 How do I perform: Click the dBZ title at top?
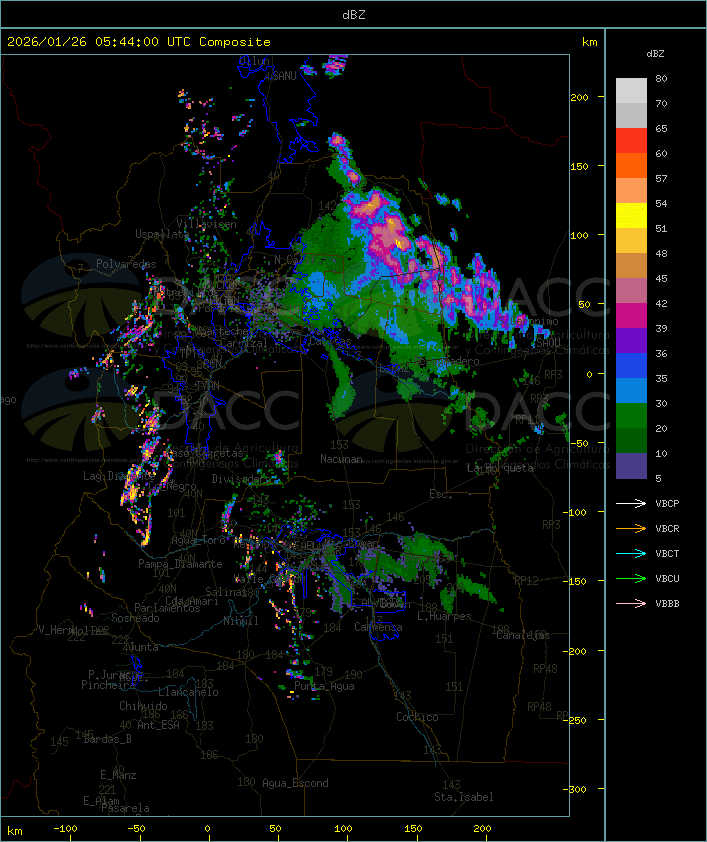(353, 14)
